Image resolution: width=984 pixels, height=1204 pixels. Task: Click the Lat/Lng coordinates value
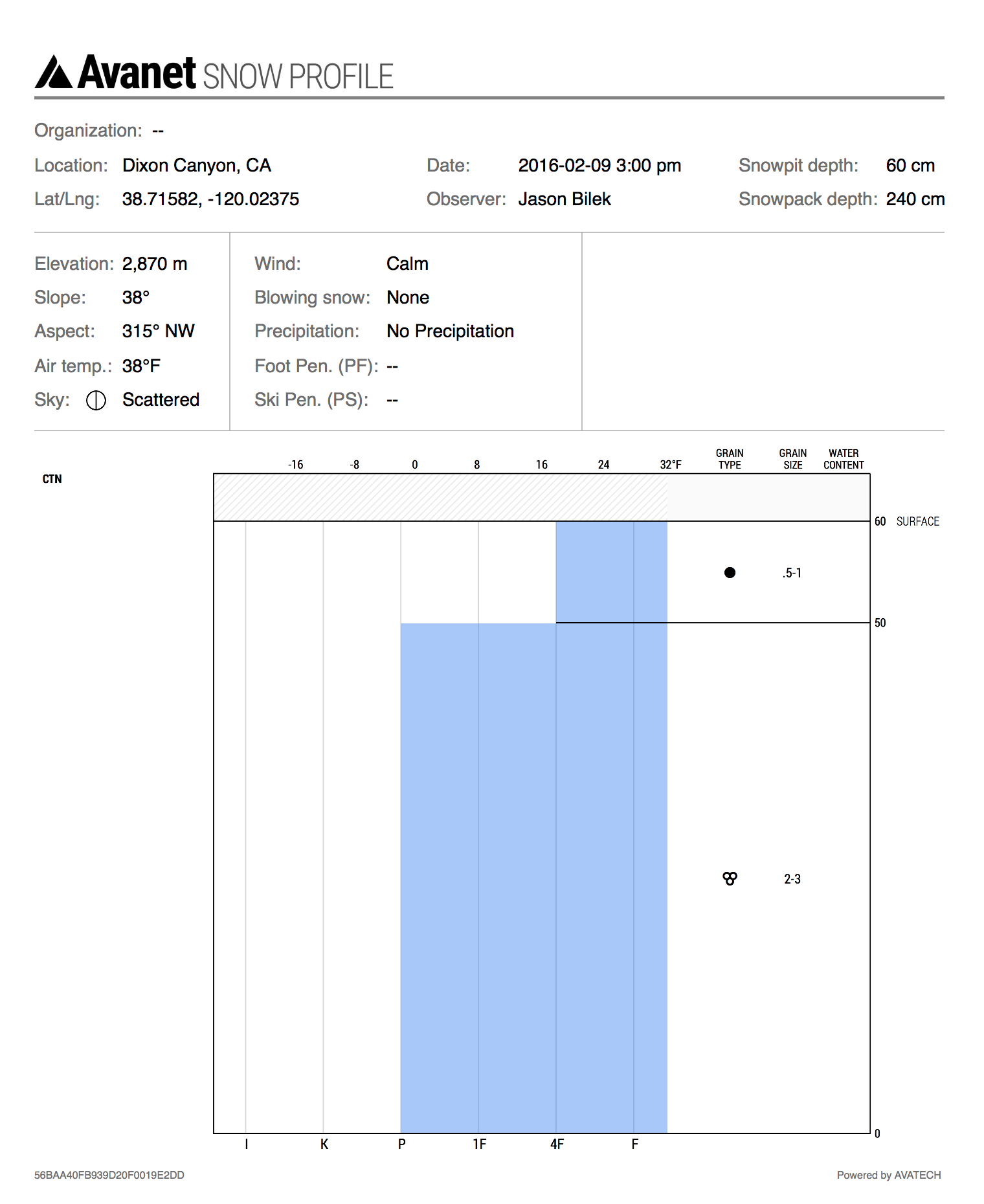210,199
